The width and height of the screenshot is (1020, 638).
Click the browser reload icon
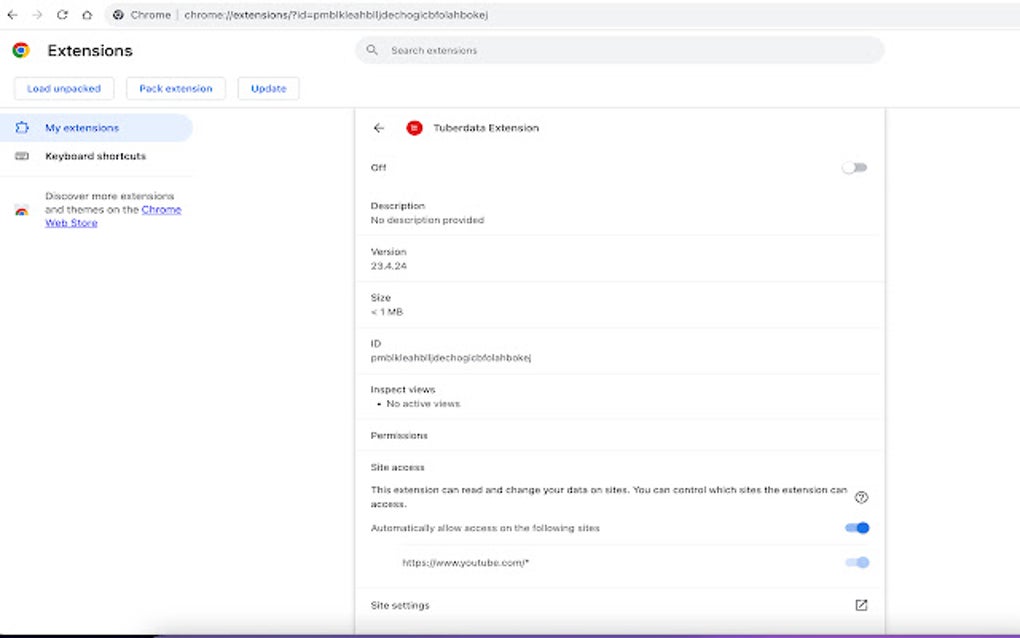63,15
